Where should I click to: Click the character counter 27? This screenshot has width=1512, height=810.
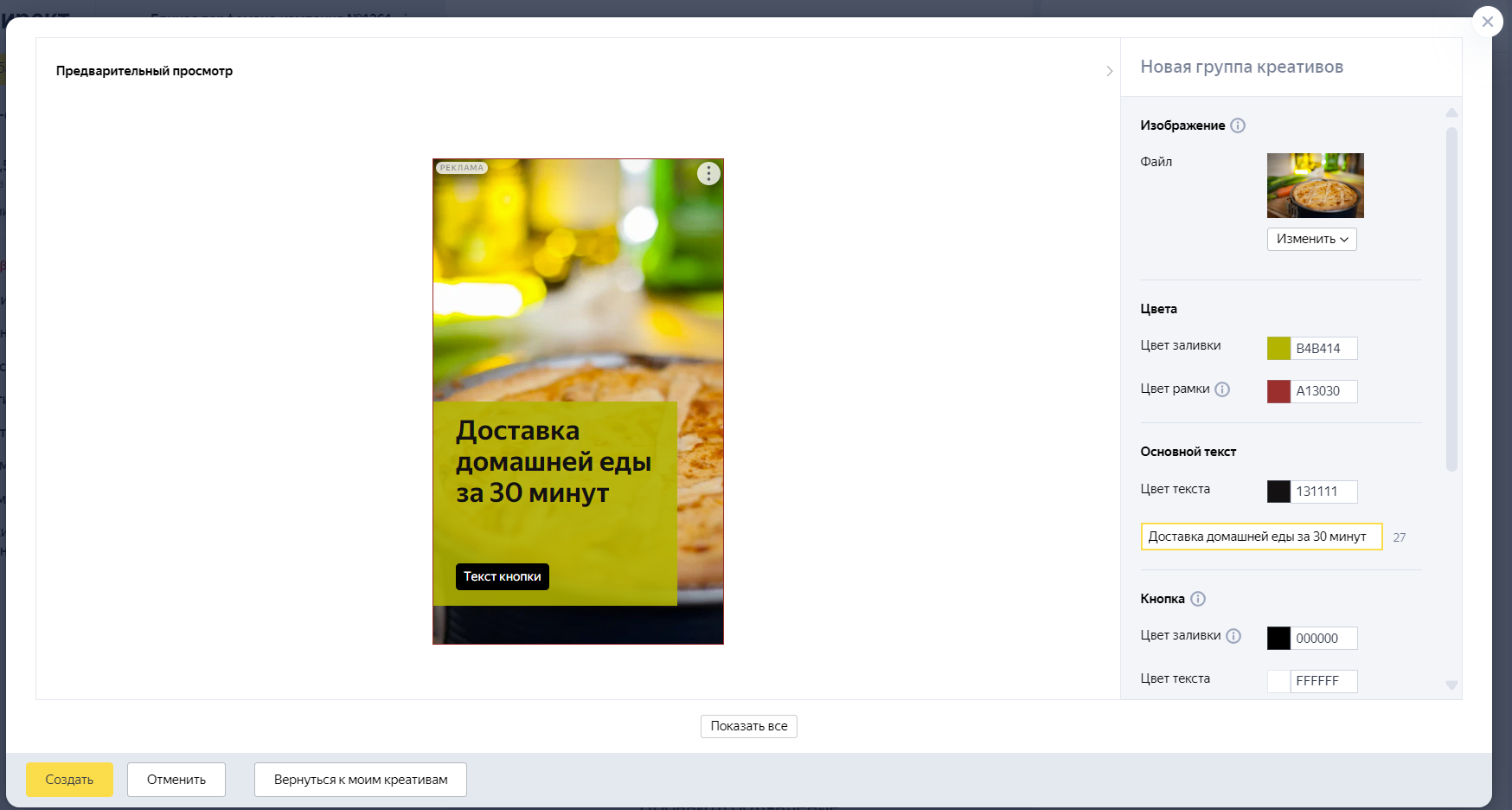pyautogui.click(x=1400, y=537)
